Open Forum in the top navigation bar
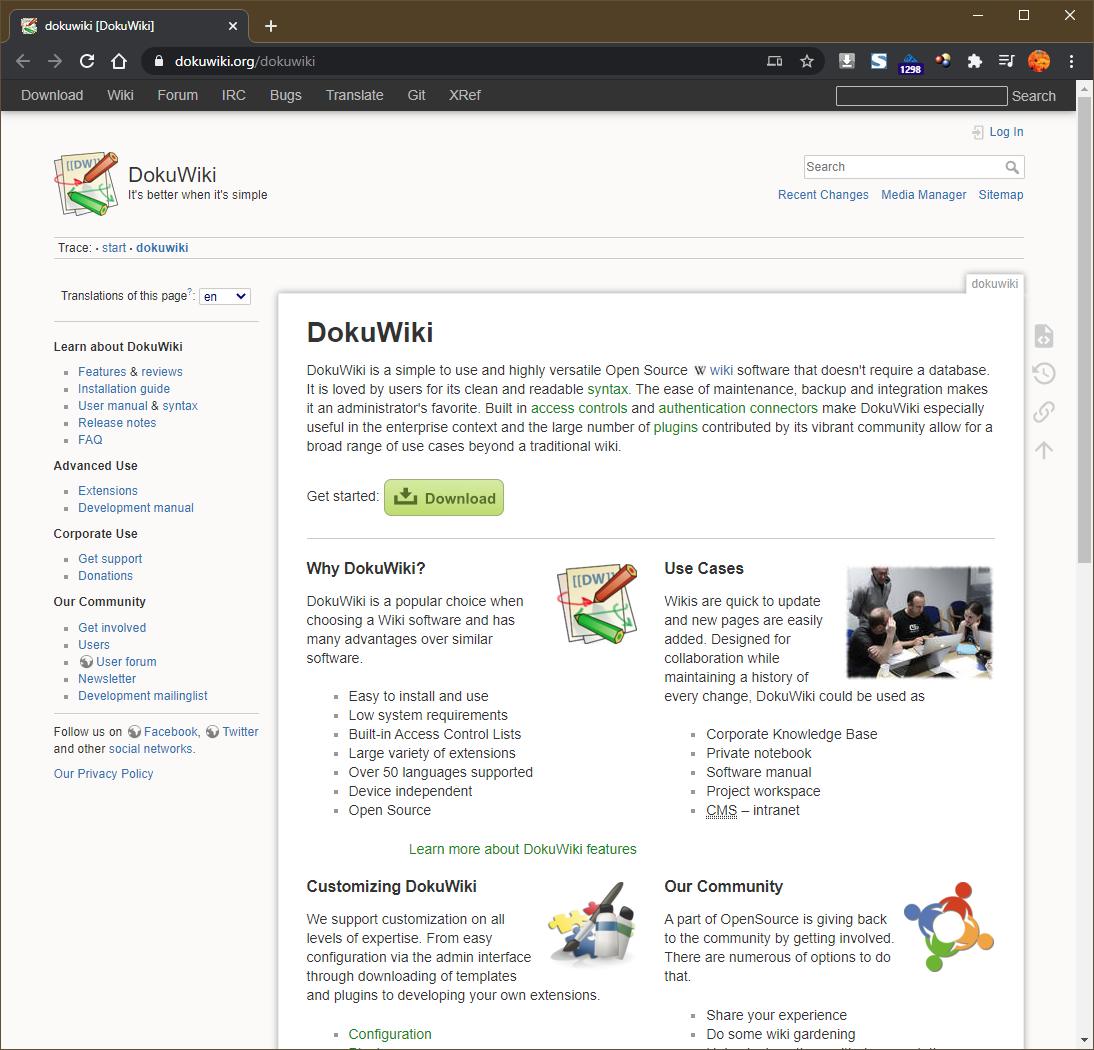 tap(177, 95)
